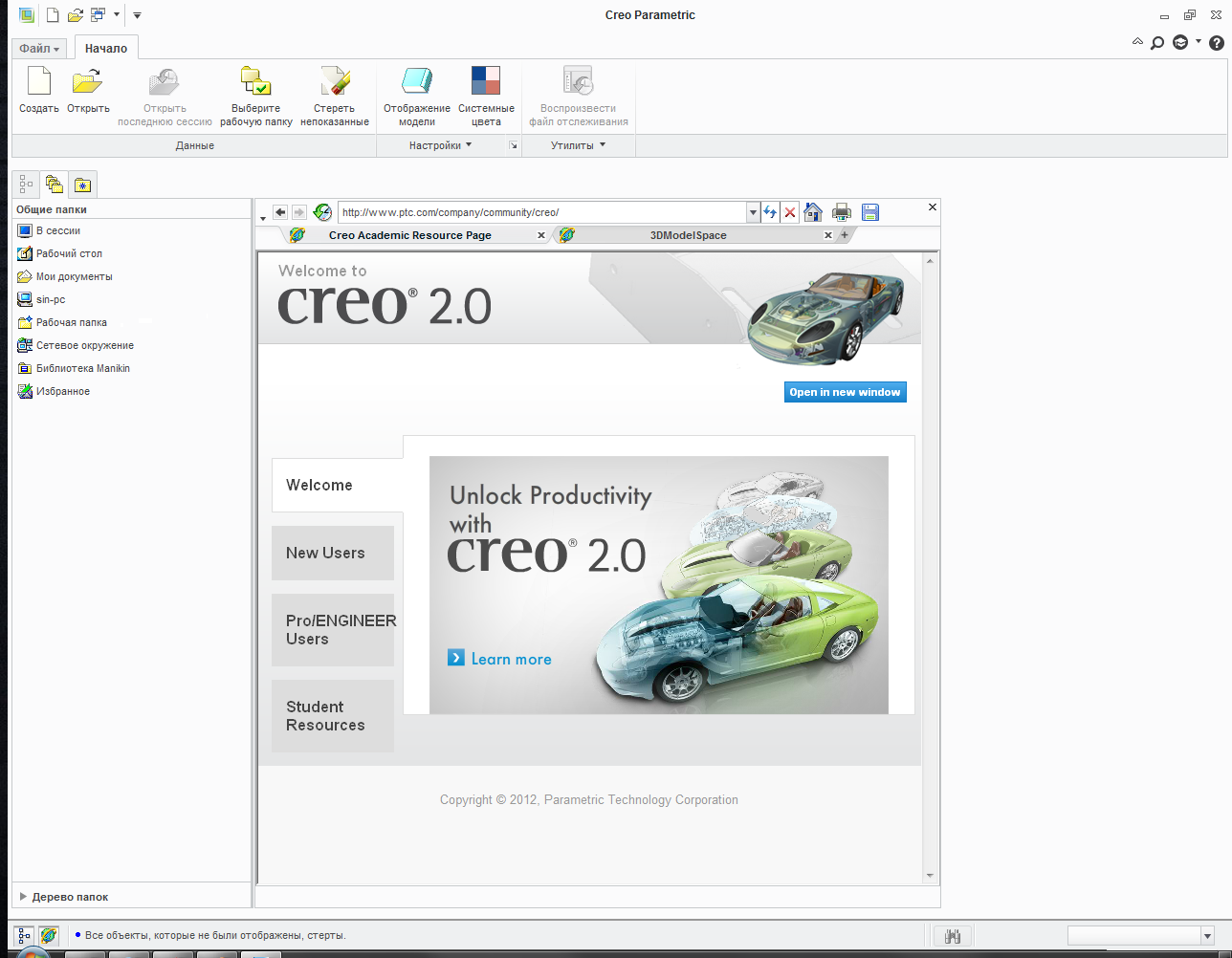Switch to Creo Academic Resource Page tab
Screen dimensions: 1232x958
pyautogui.click(x=409, y=235)
